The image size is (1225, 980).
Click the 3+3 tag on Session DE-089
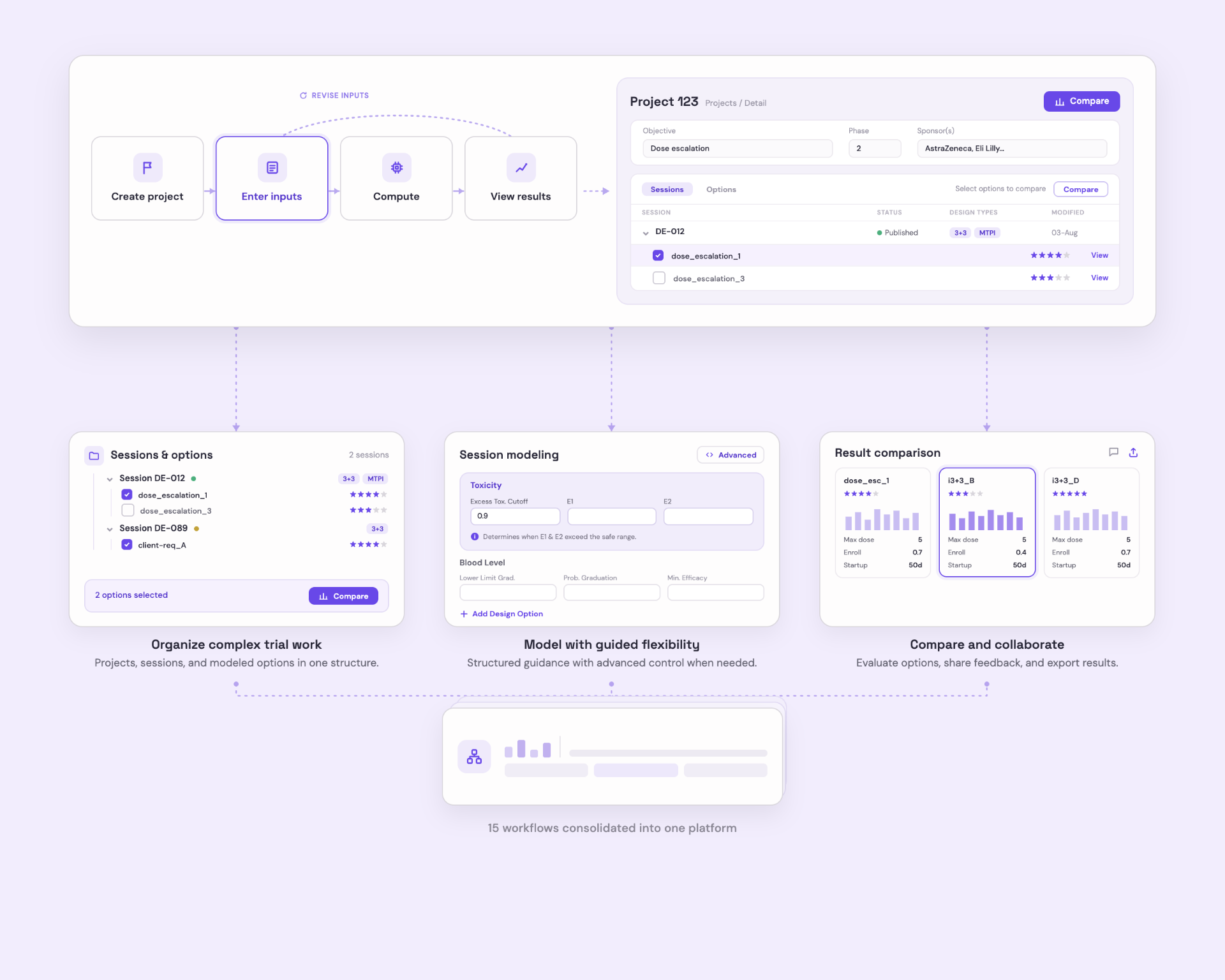click(377, 529)
